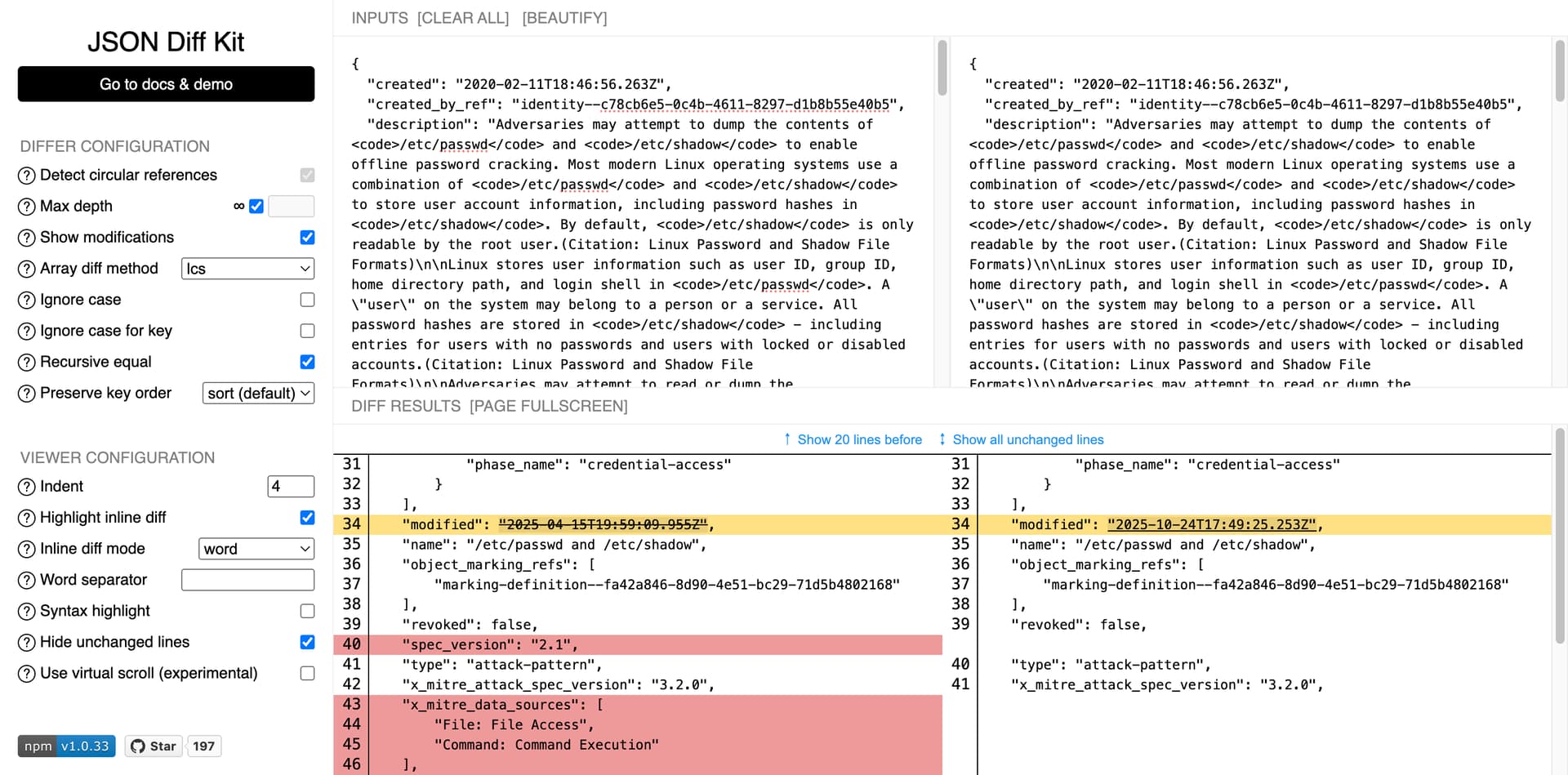Show all unchanged lines in diff
This screenshot has height=775, width=1568.
point(1027,439)
